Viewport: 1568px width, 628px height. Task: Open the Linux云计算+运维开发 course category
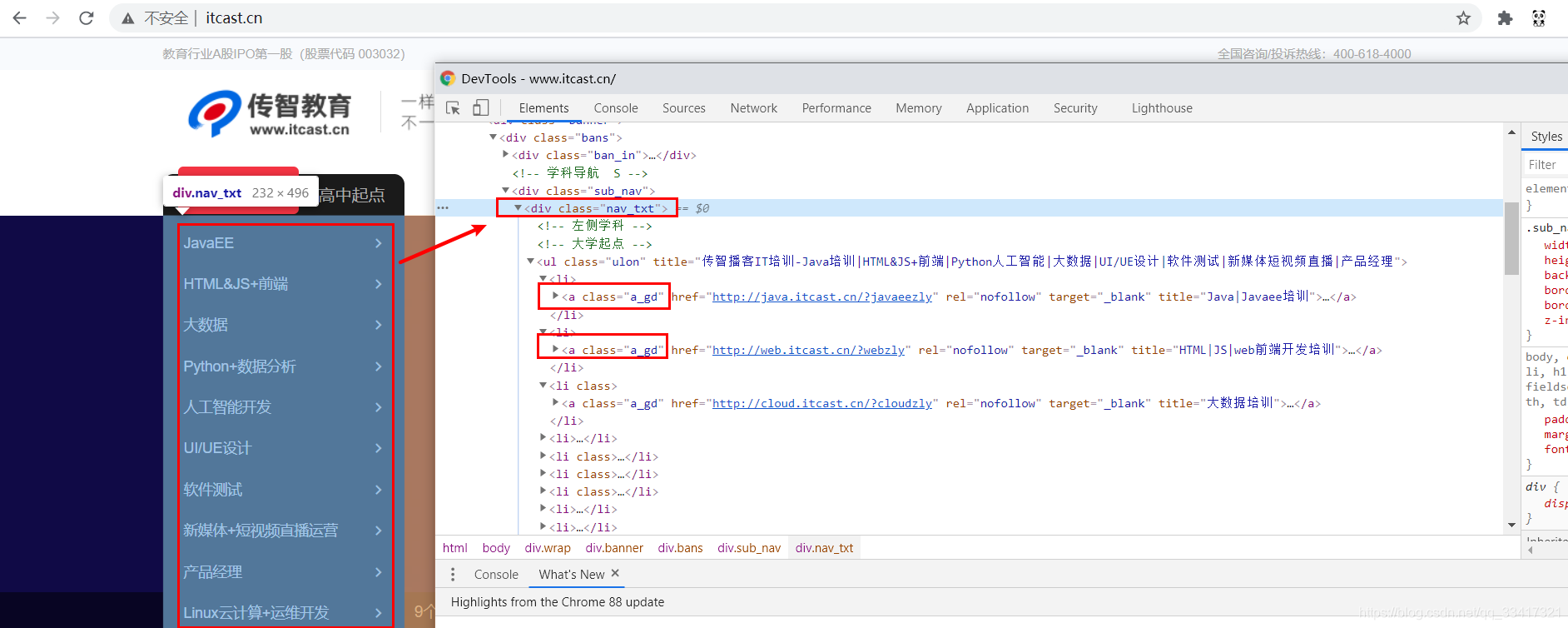point(284,613)
